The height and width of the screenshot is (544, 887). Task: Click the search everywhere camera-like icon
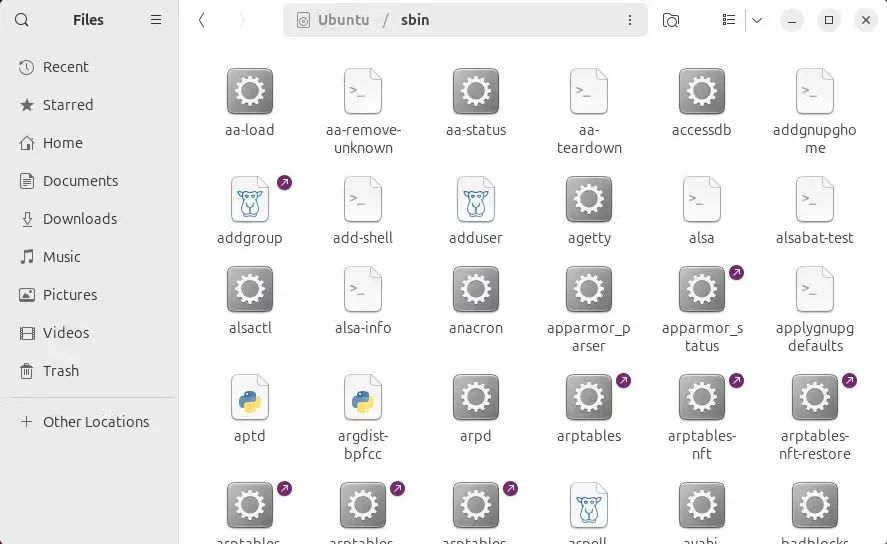click(x=670, y=20)
